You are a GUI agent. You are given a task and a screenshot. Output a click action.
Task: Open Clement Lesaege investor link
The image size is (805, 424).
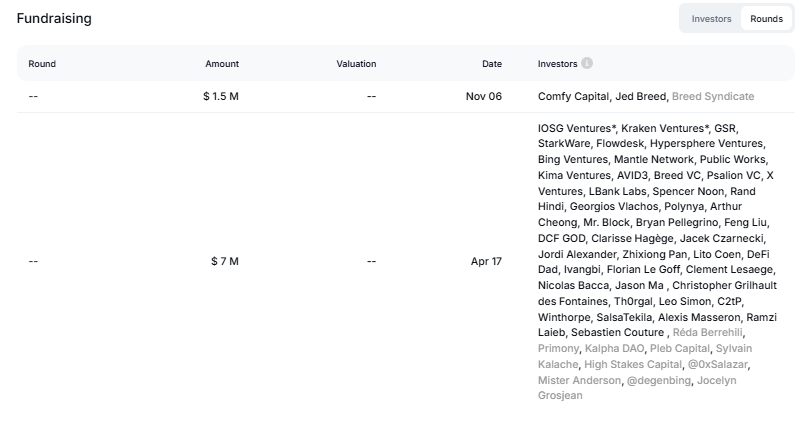coord(729,269)
